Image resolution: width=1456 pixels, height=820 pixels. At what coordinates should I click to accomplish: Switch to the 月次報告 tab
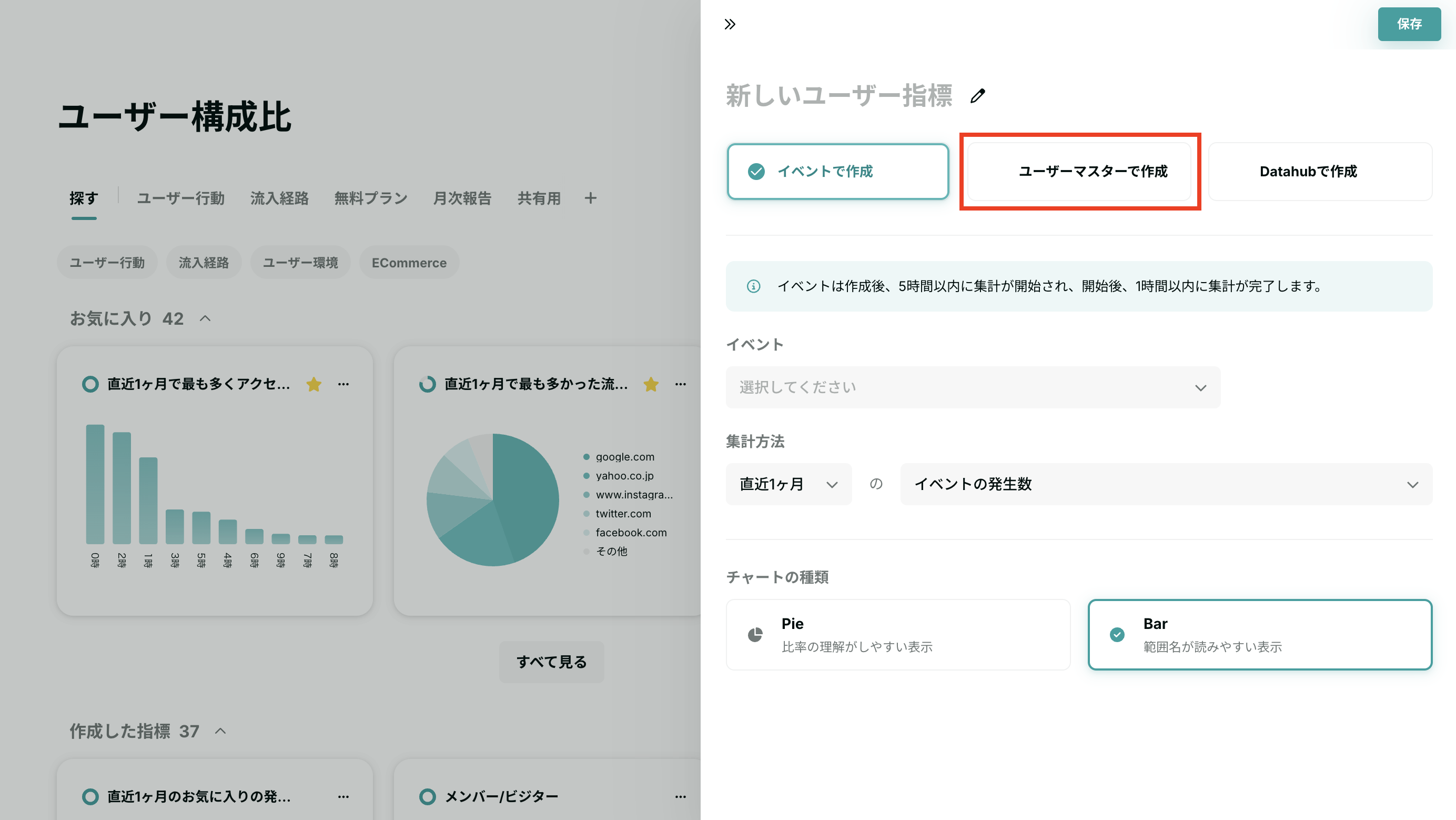462,198
